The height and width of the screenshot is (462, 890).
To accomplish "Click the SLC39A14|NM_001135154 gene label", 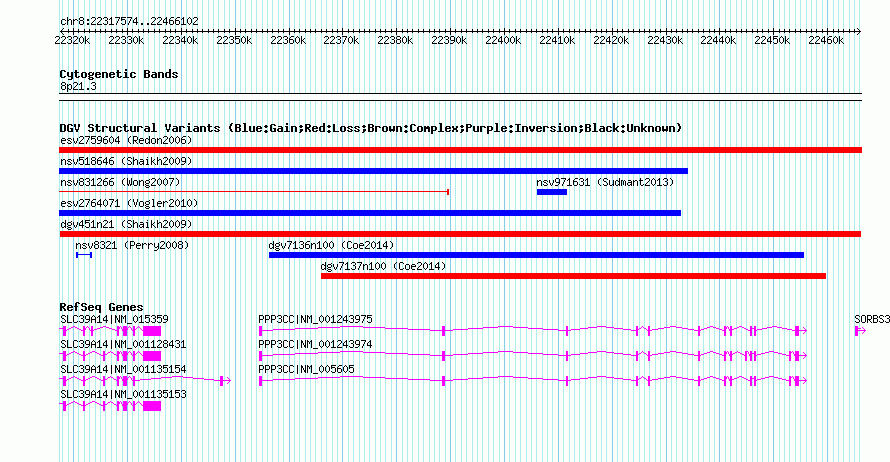I will pos(123,369).
